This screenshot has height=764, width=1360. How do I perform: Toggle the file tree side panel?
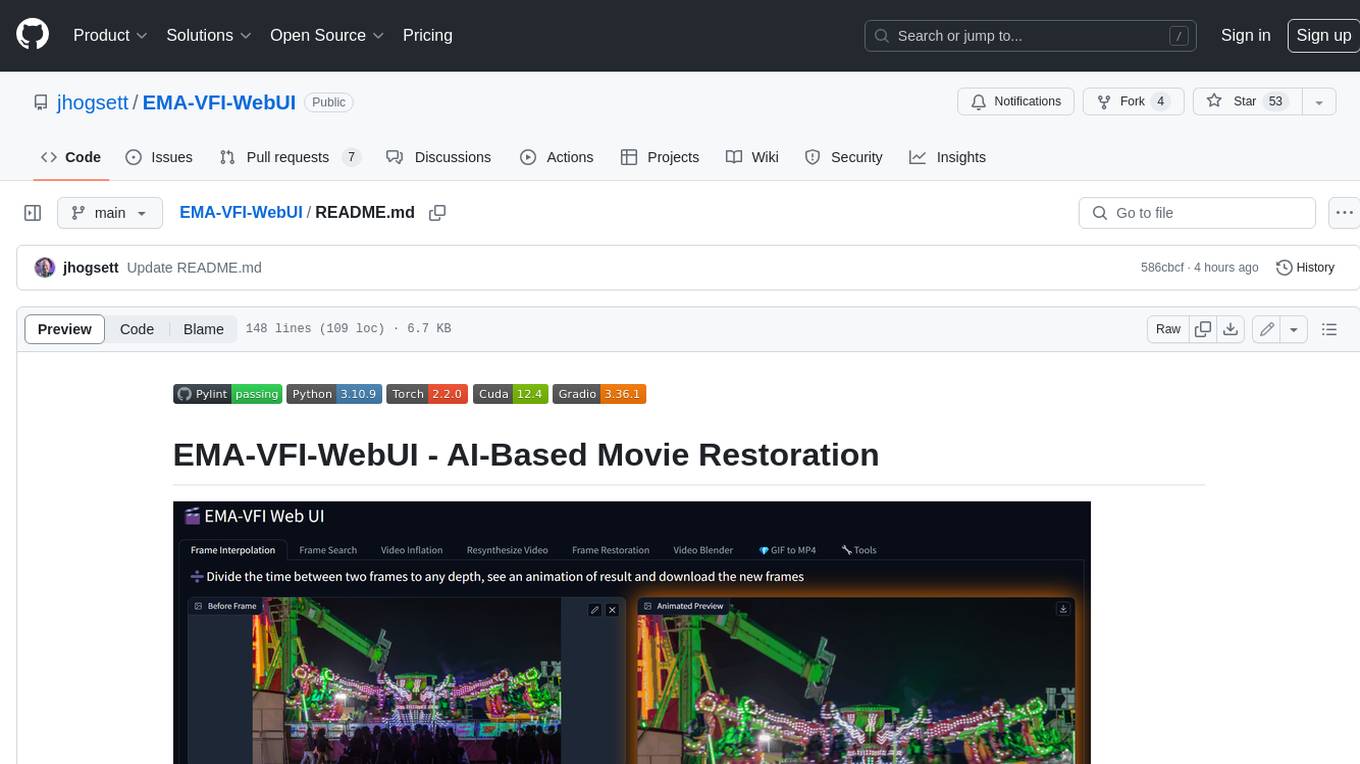(x=33, y=213)
